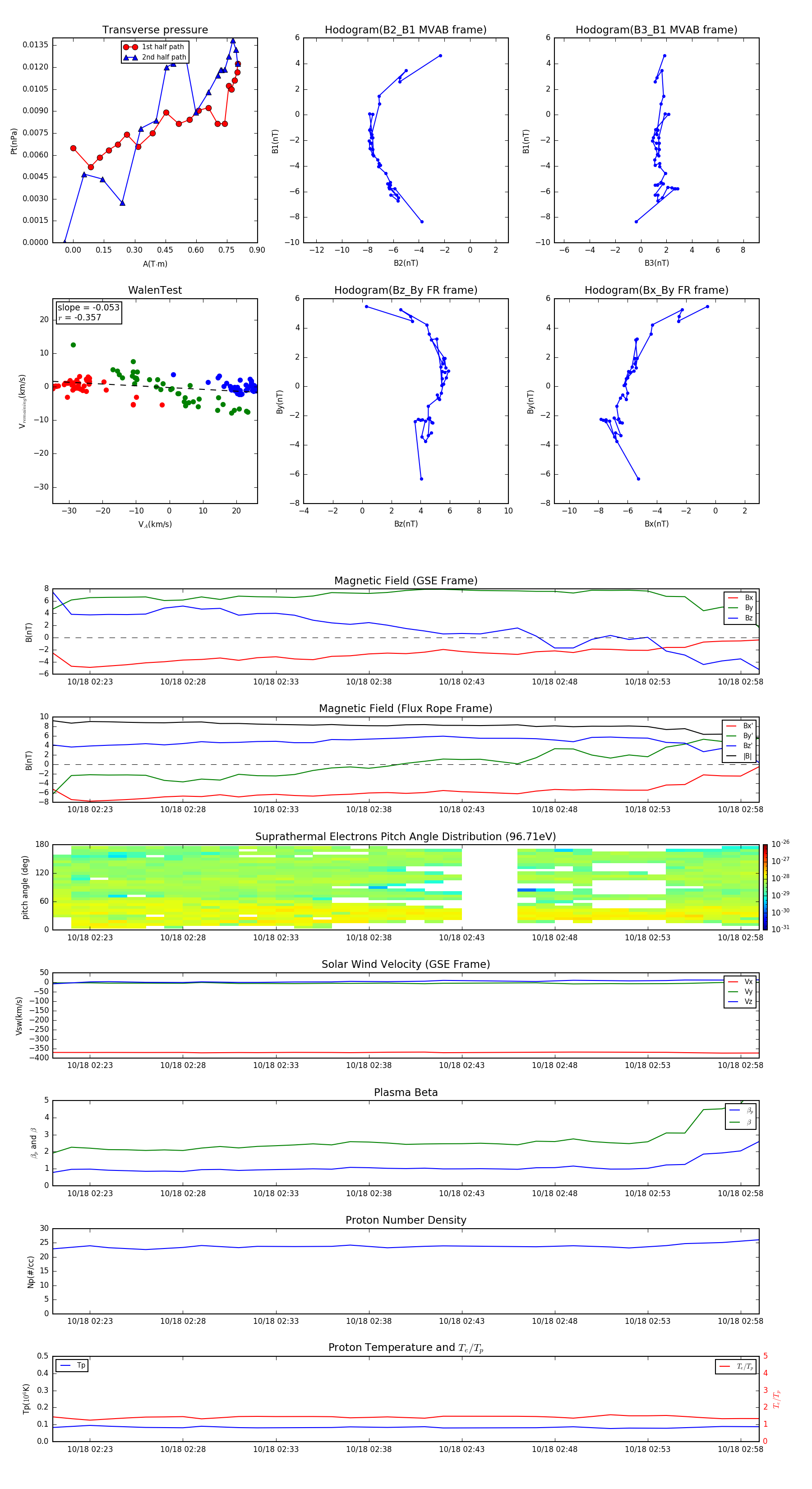This screenshot has height=1489, width=812.
Task: Click 'Bz' in the GSE magnetic field legend
Action: [x=741, y=618]
